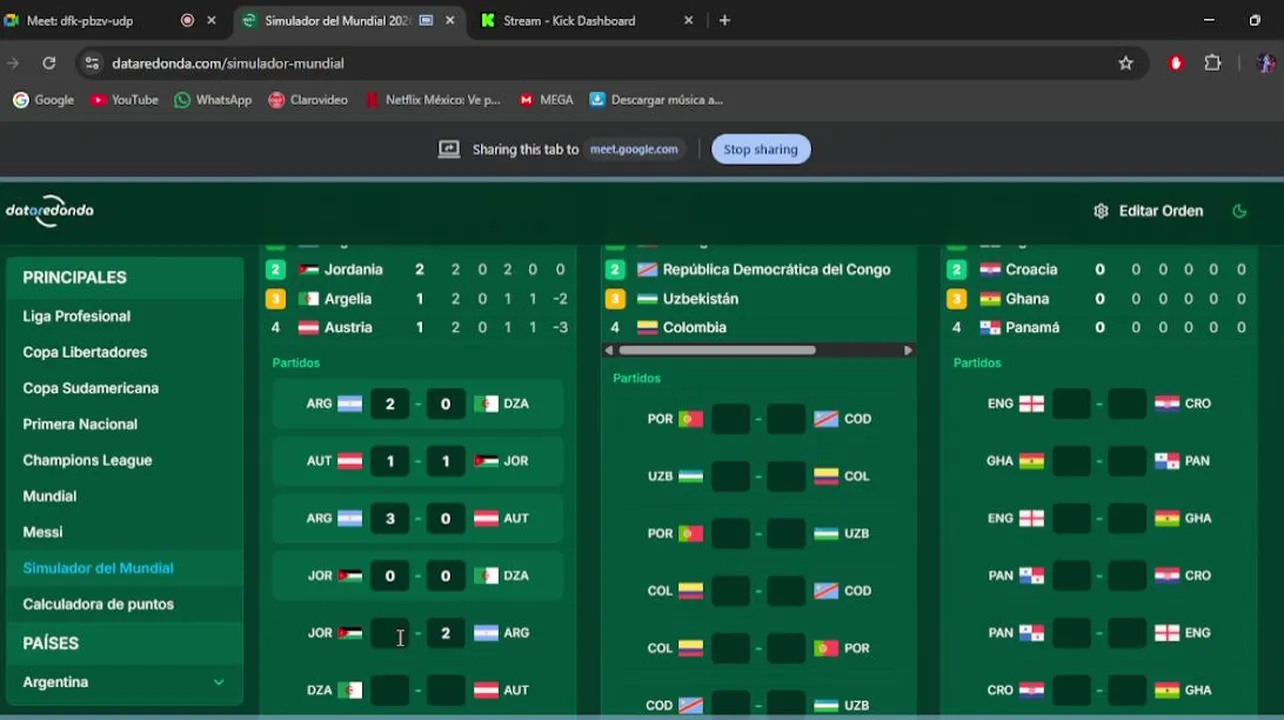Click ENG score field in ENG vs CRO
Image resolution: width=1284 pixels, height=720 pixels.
[1071, 404]
